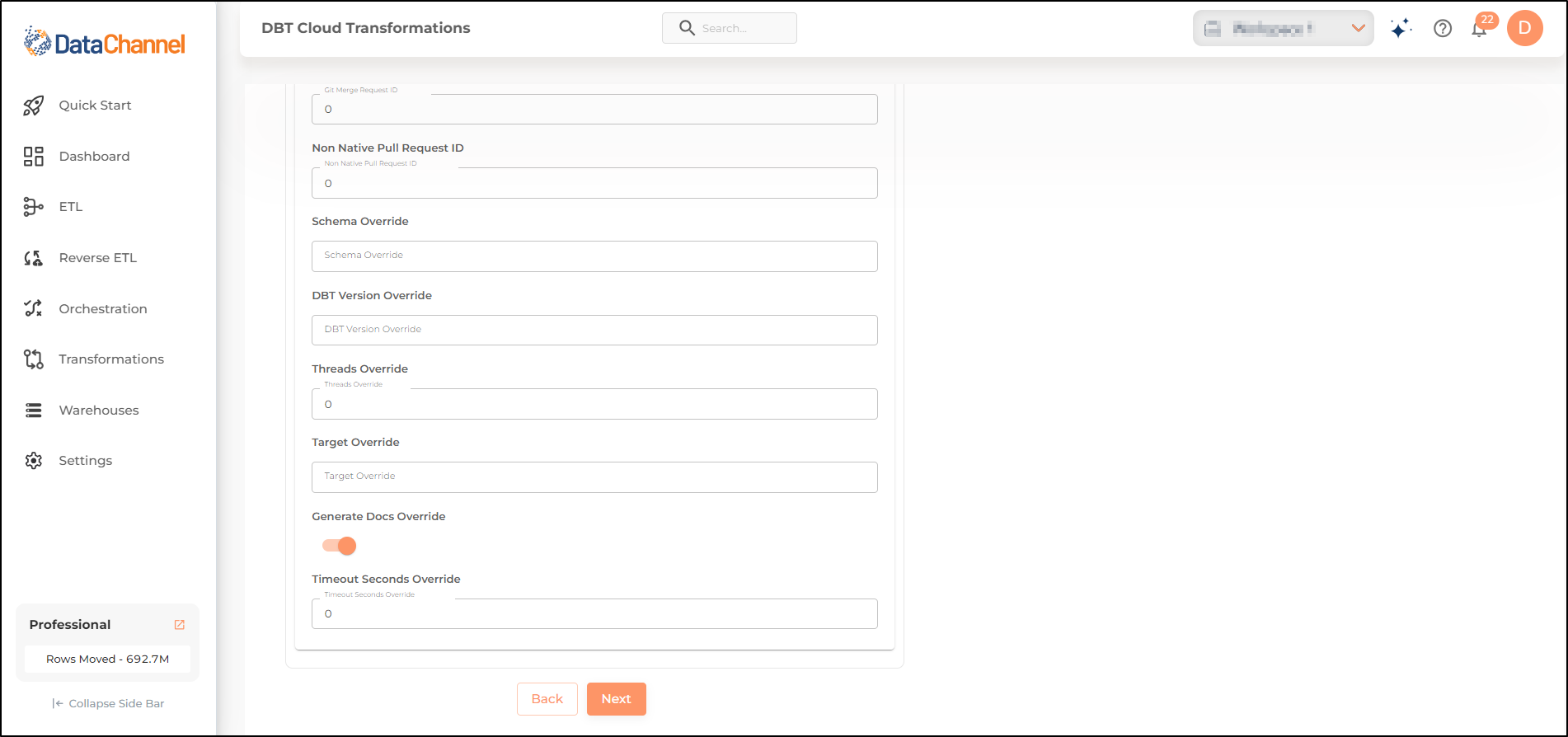Screen dimensions: 1568x737
Task: Click the Professional plan label
Action: tap(70, 625)
